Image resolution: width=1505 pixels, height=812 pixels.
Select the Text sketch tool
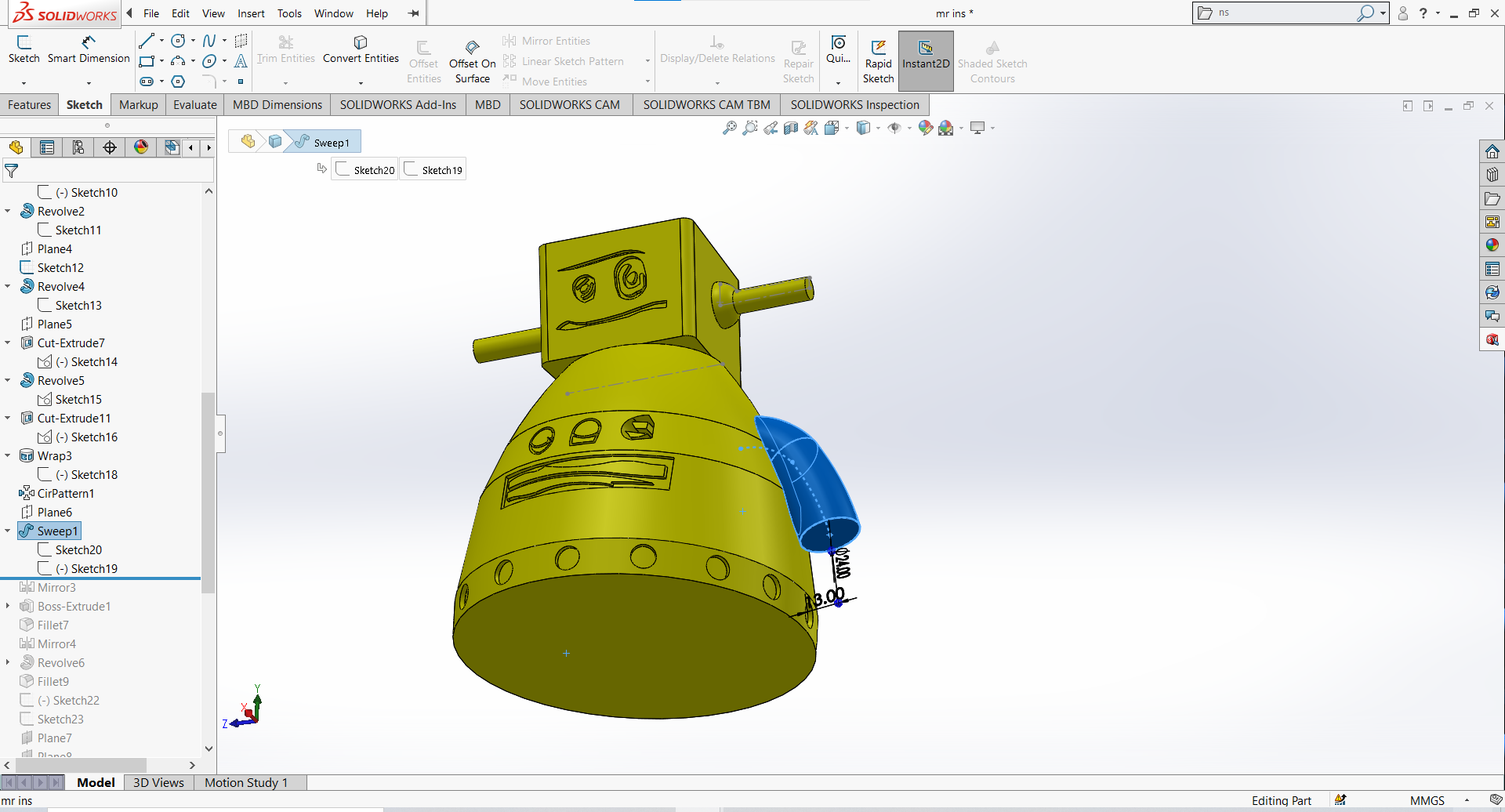coord(241,61)
